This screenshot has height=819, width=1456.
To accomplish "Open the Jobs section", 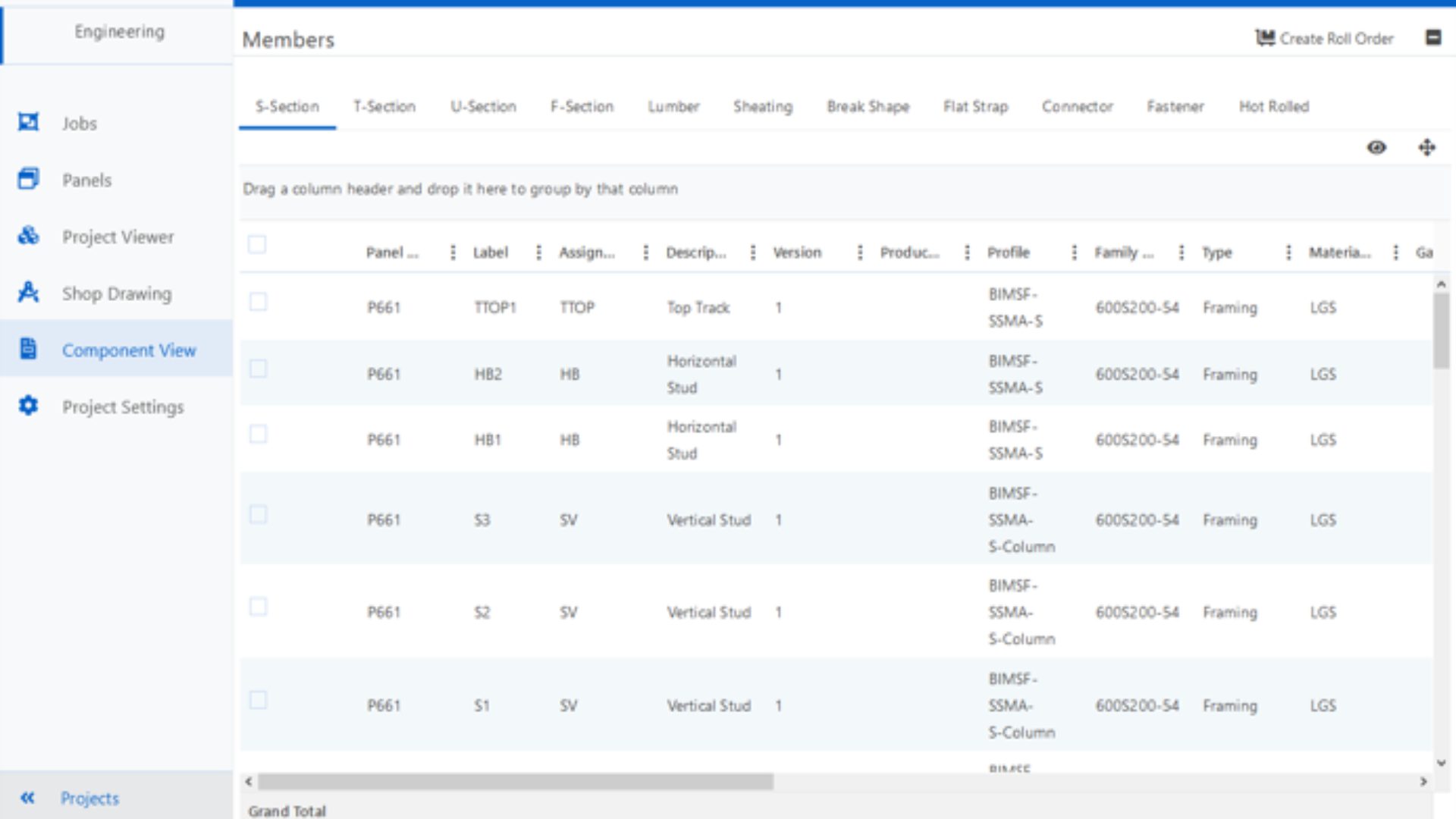I will (x=79, y=122).
